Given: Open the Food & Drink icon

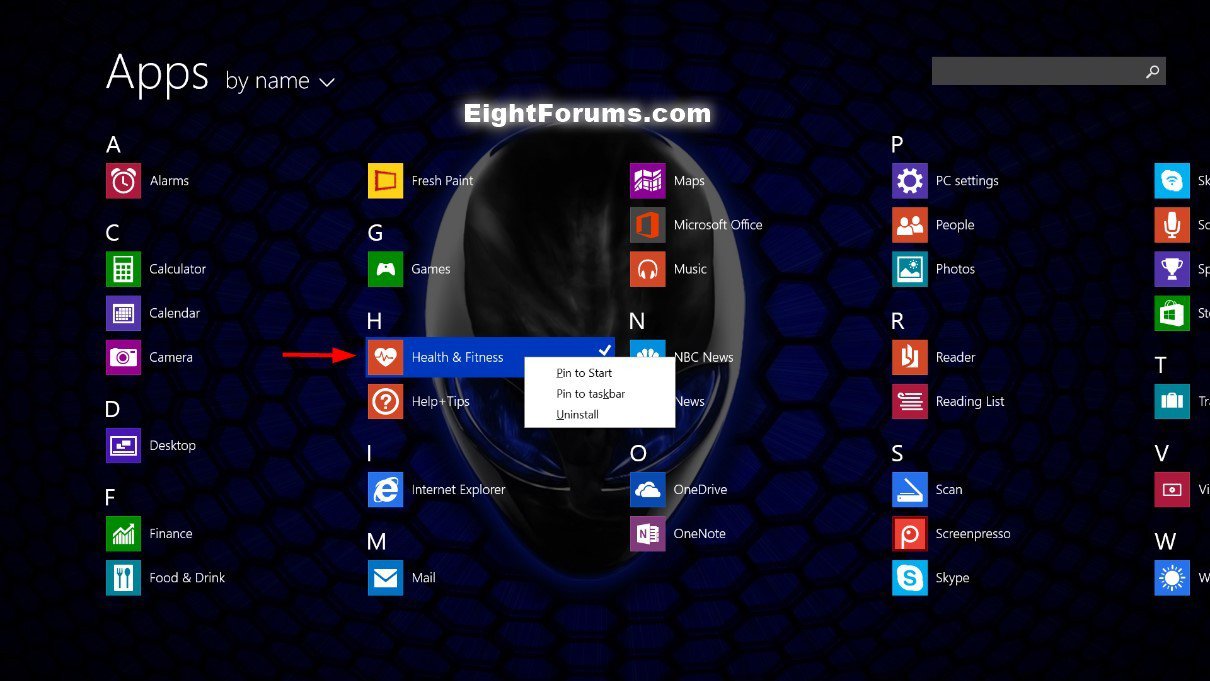Looking at the screenshot, I should (123, 577).
